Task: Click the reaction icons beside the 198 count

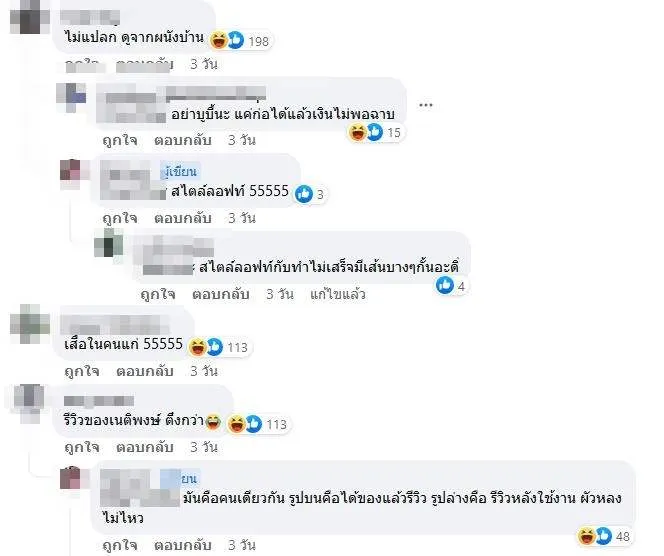Action: click(x=227, y=41)
